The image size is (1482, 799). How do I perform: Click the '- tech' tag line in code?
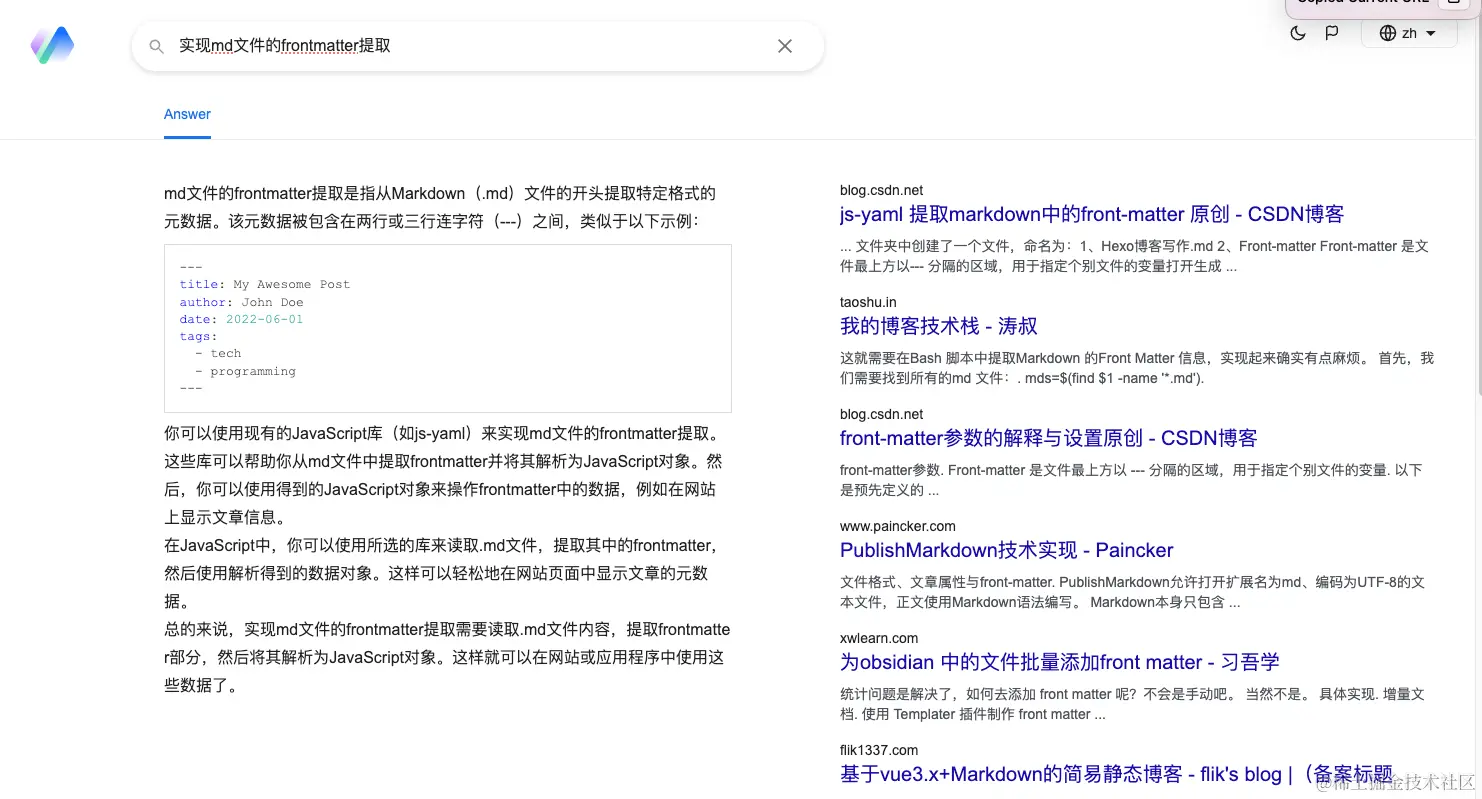click(x=218, y=353)
